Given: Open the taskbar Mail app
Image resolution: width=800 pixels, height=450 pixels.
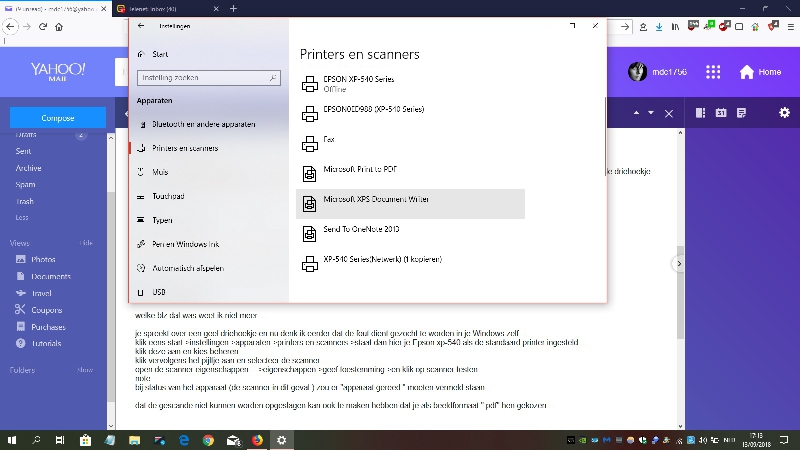Looking at the screenshot, I should point(233,440).
